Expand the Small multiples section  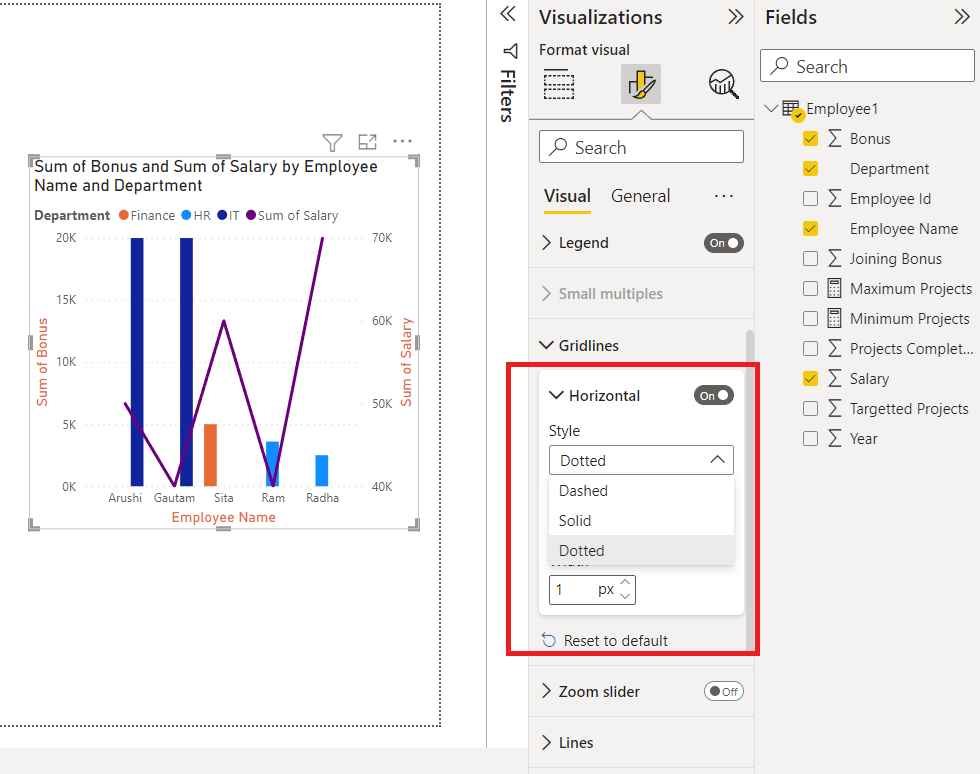[546, 294]
